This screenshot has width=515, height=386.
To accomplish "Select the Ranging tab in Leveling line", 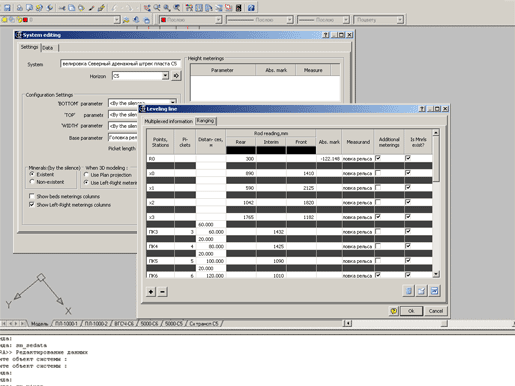I will pyautogui.click(x=205, y=121).
